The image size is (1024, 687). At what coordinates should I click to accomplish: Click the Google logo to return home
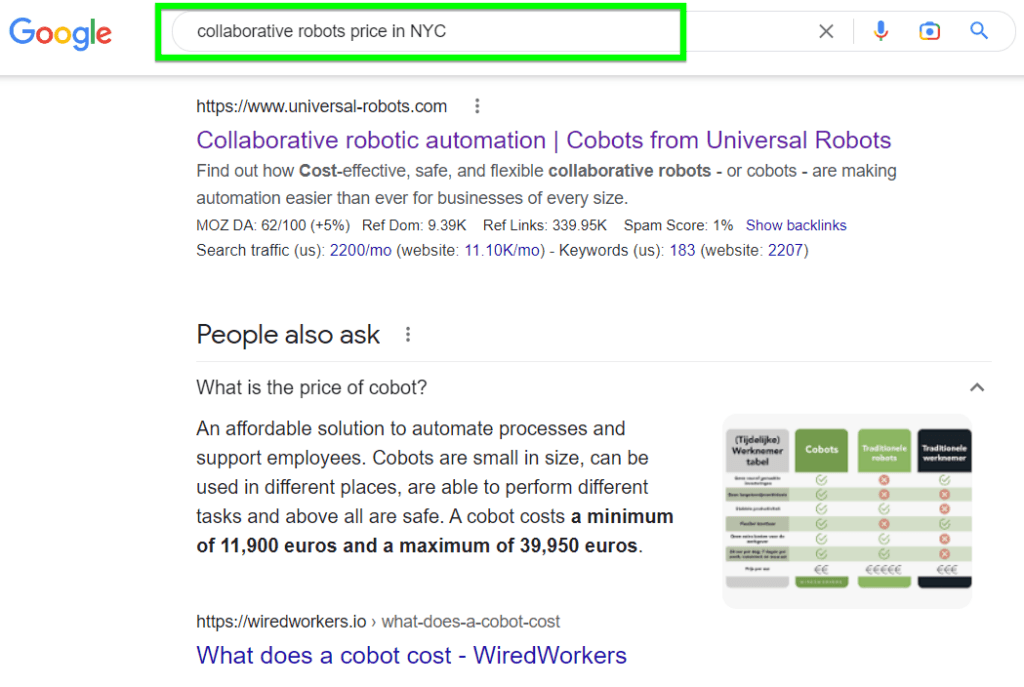click(x=60, y=34)
